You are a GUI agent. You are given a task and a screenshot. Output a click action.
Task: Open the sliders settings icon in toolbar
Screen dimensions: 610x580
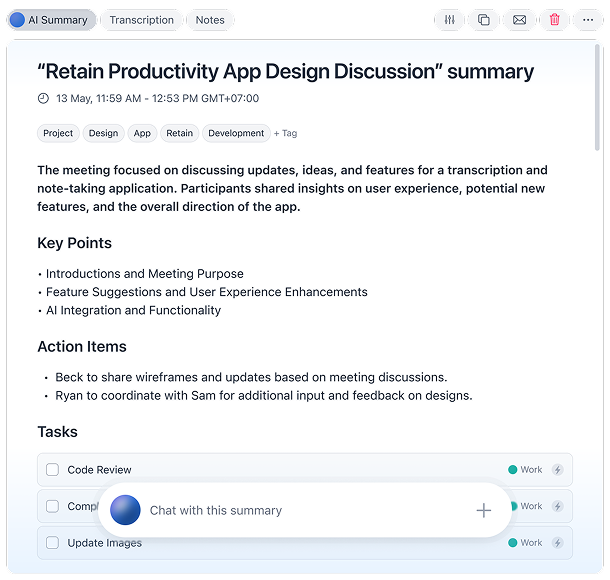[450, 20]
